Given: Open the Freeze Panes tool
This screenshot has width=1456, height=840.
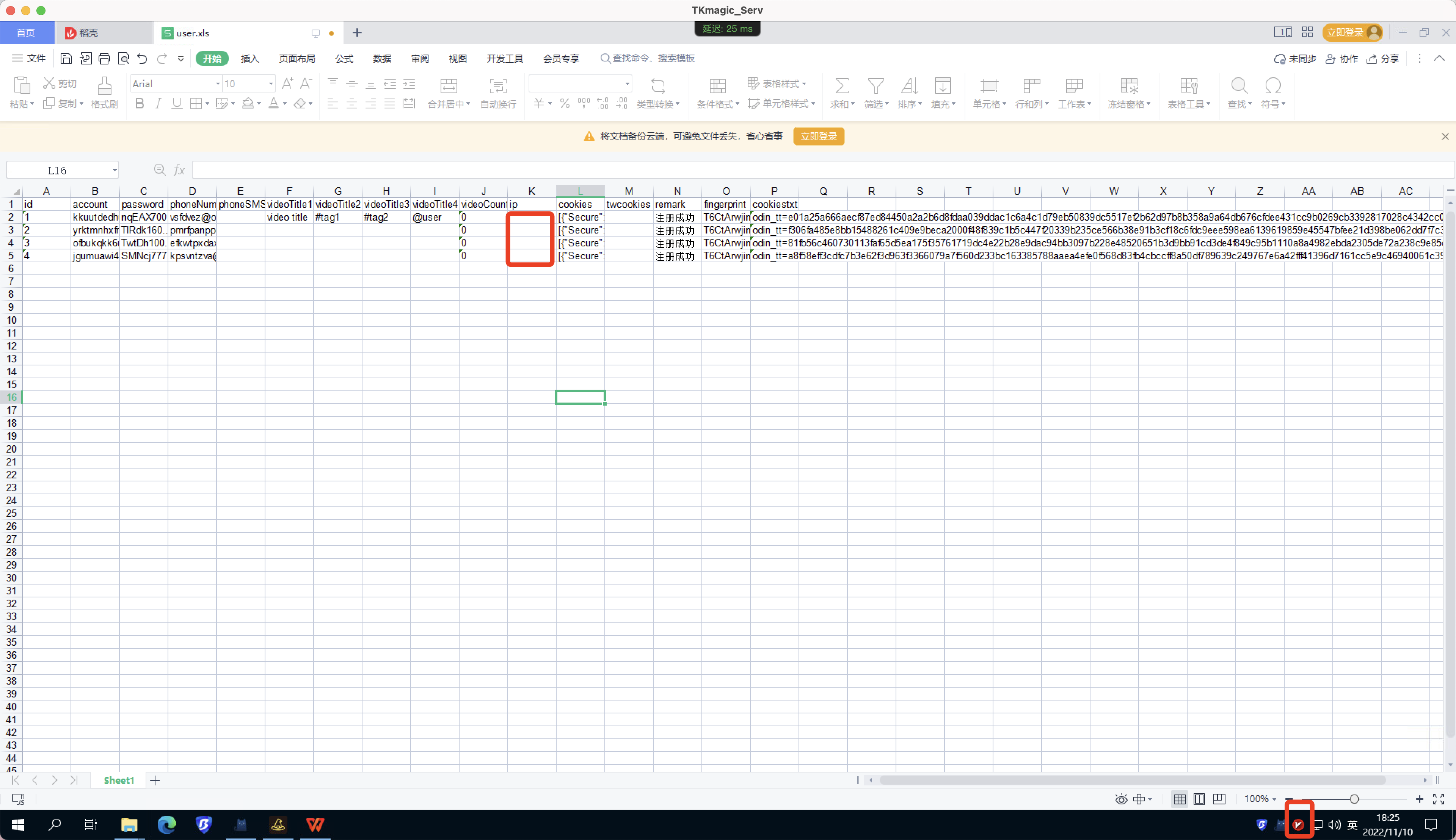Looking at the screenshot, I should click(1128, 86).
